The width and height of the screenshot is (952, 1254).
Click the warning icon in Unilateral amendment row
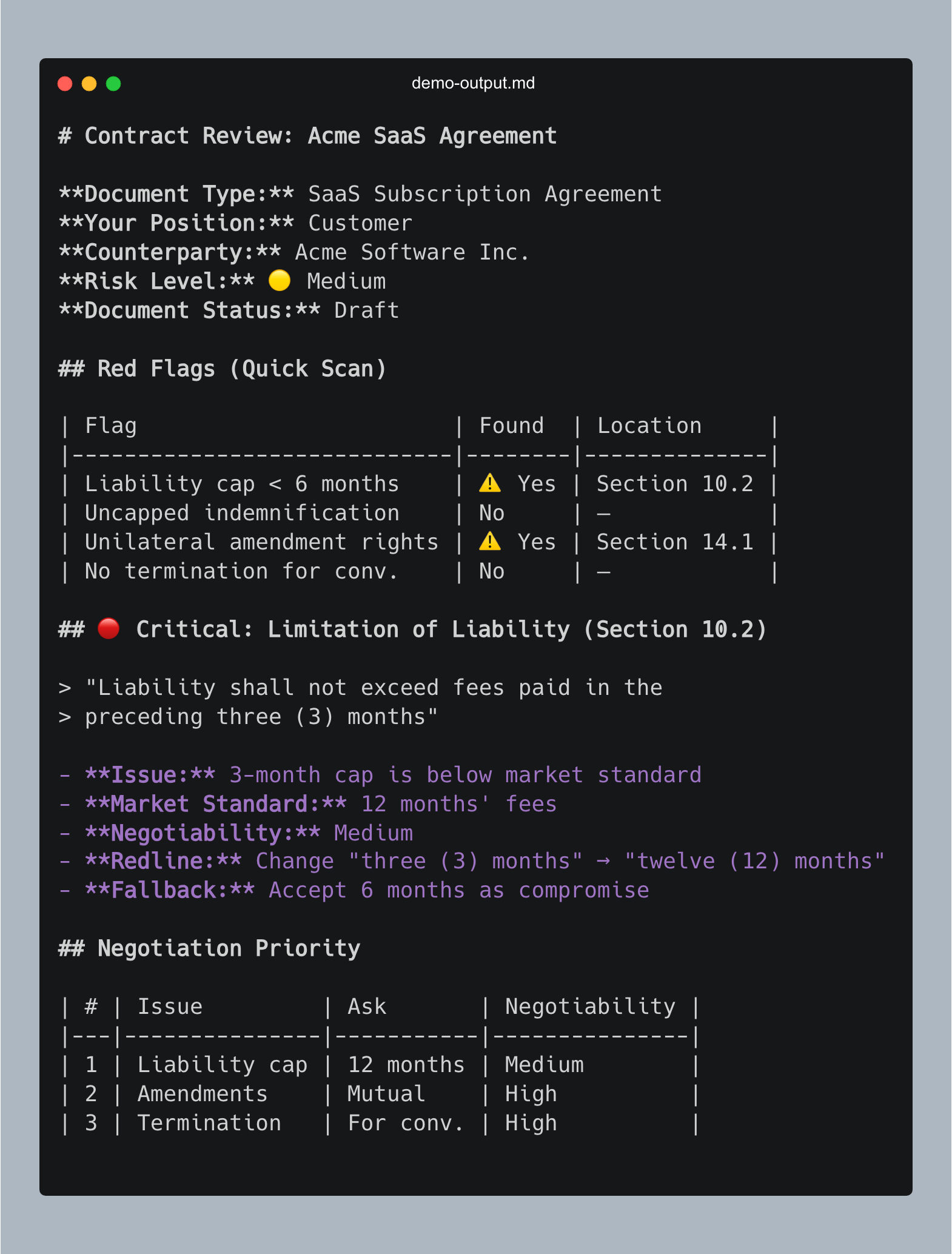click(x=490, y=541)
